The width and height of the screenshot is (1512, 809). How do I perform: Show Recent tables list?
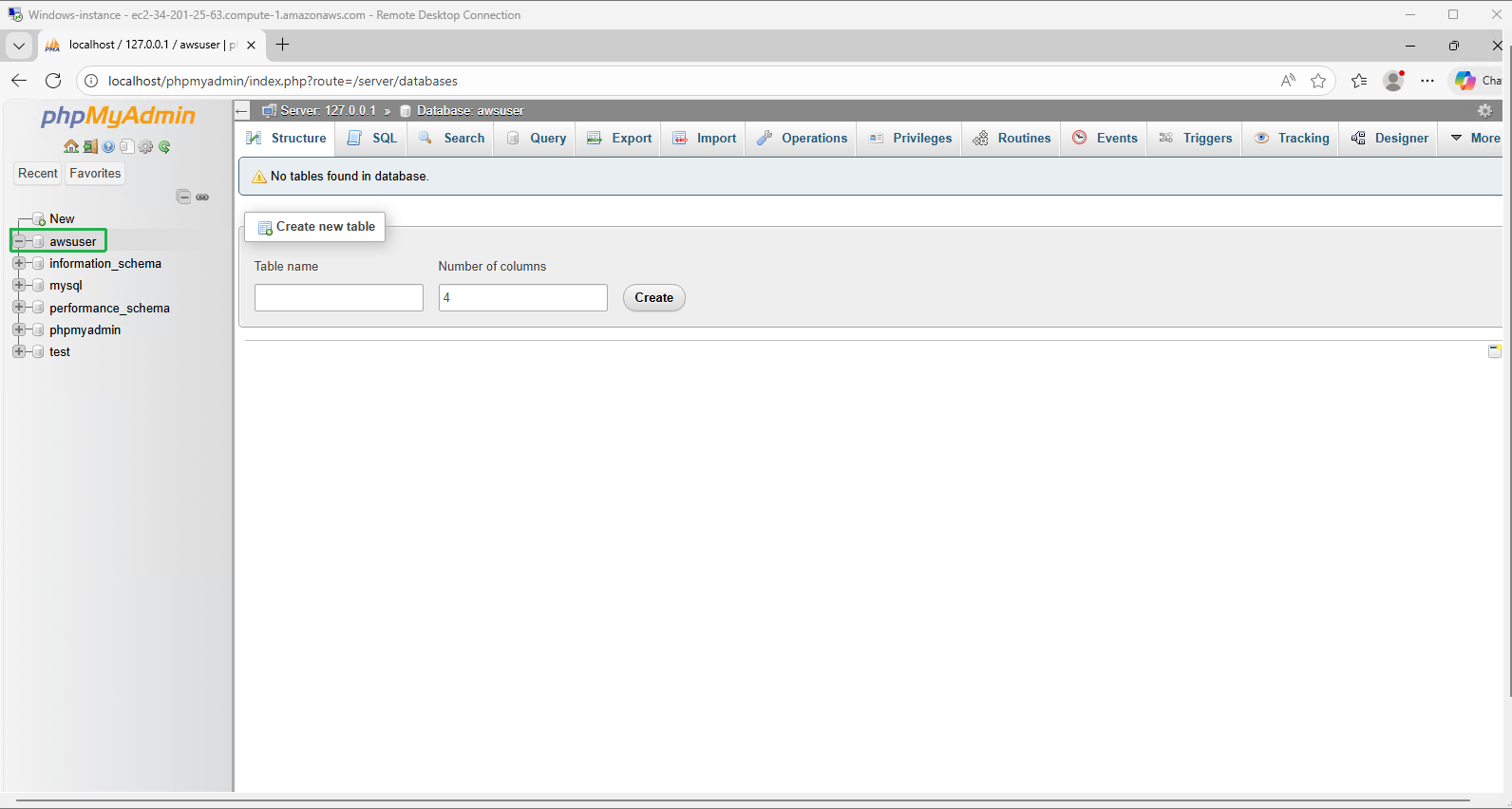click(x=38, y=173)
